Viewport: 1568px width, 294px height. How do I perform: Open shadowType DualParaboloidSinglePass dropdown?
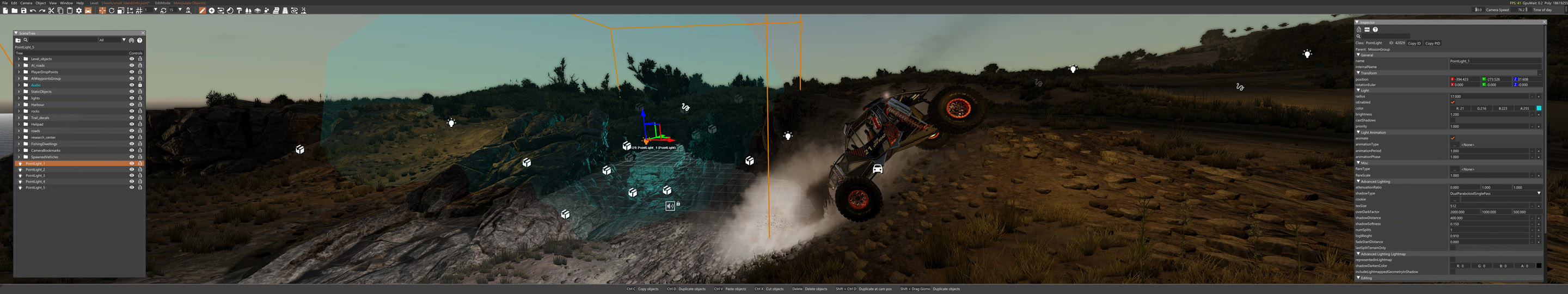[1496, 194]
